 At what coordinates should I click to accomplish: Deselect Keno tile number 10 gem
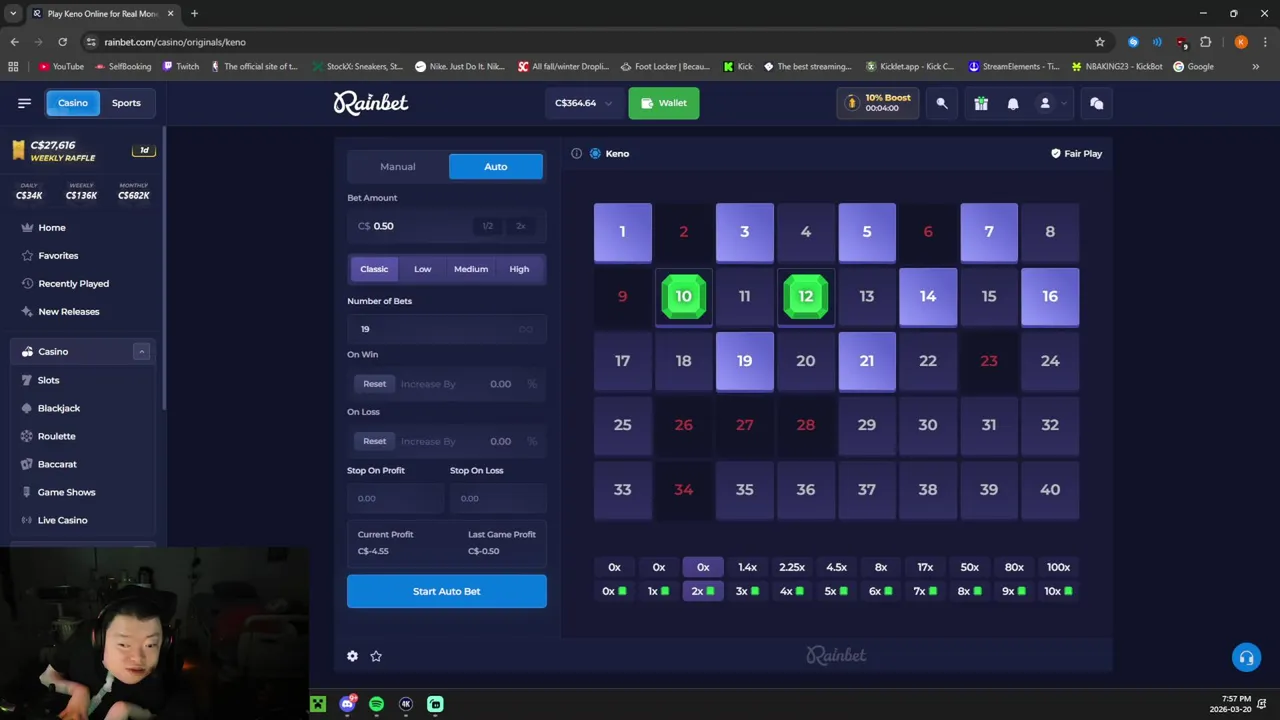684,297
